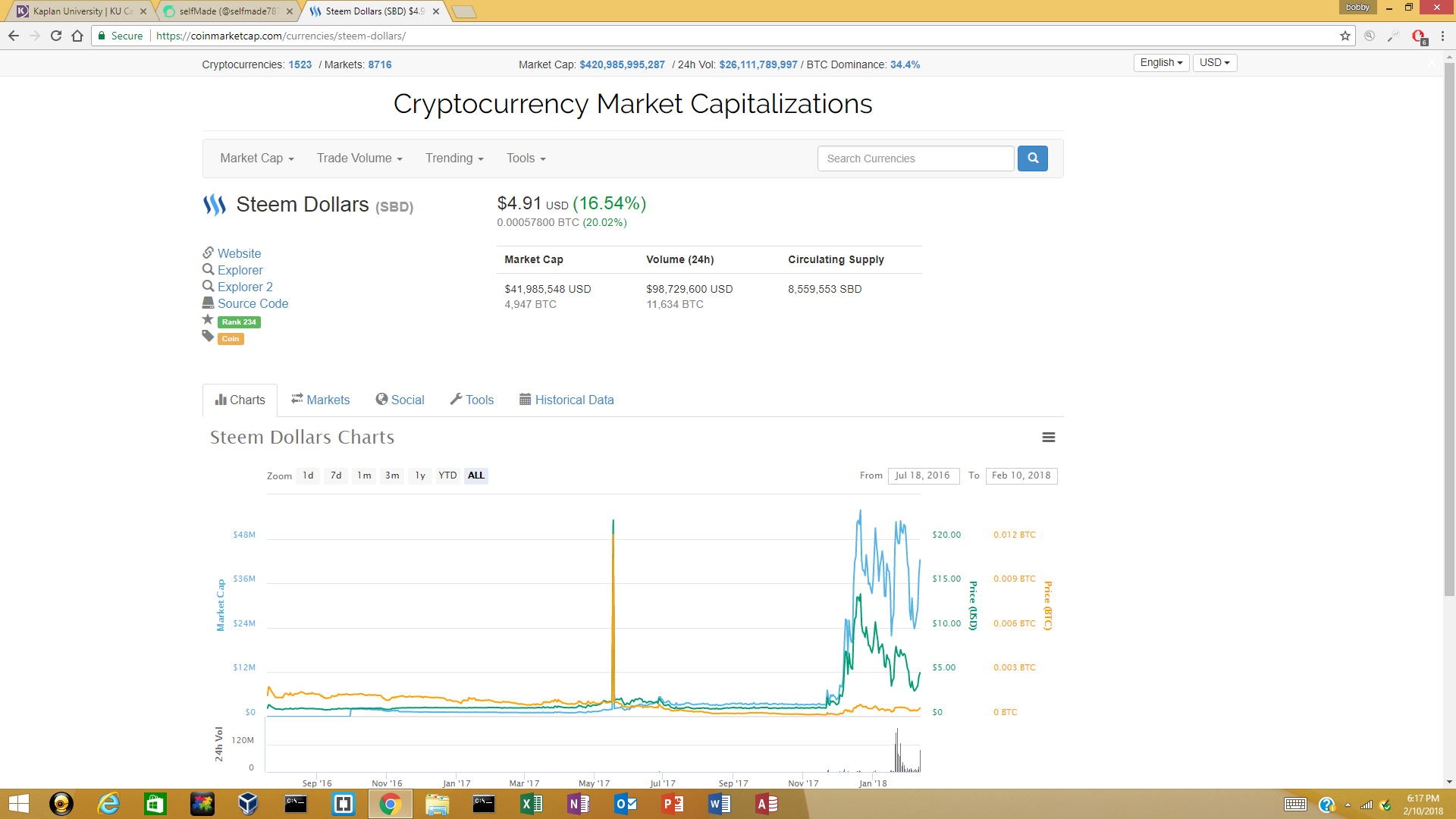Switch to the Historical Data tab
Viewport: 1456px width, 819px height.
coord(566,400)
